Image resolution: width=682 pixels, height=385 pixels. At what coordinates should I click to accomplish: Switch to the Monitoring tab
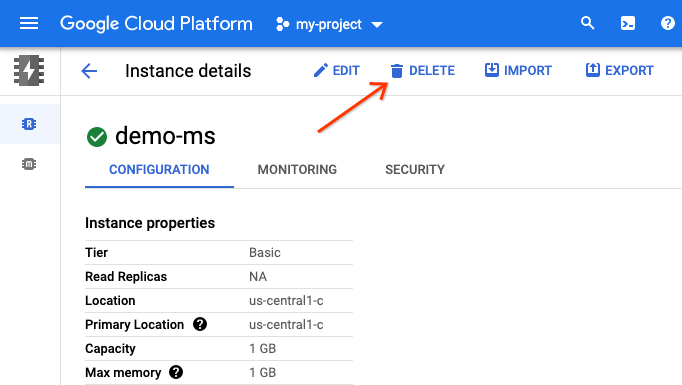point(297,170)
